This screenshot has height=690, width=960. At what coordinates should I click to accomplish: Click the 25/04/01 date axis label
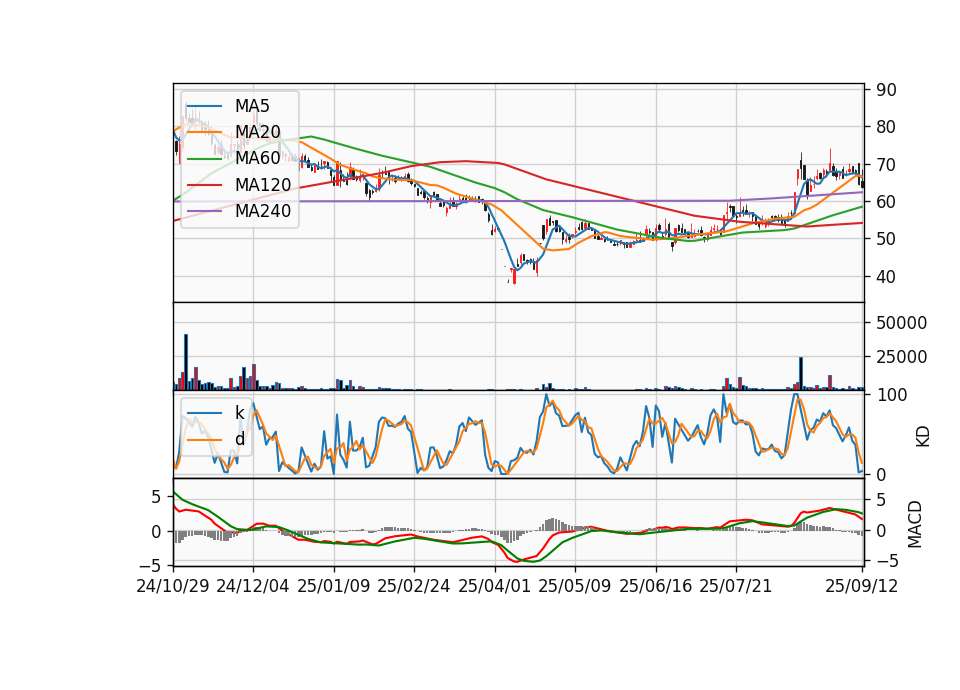tap(494, 586)
